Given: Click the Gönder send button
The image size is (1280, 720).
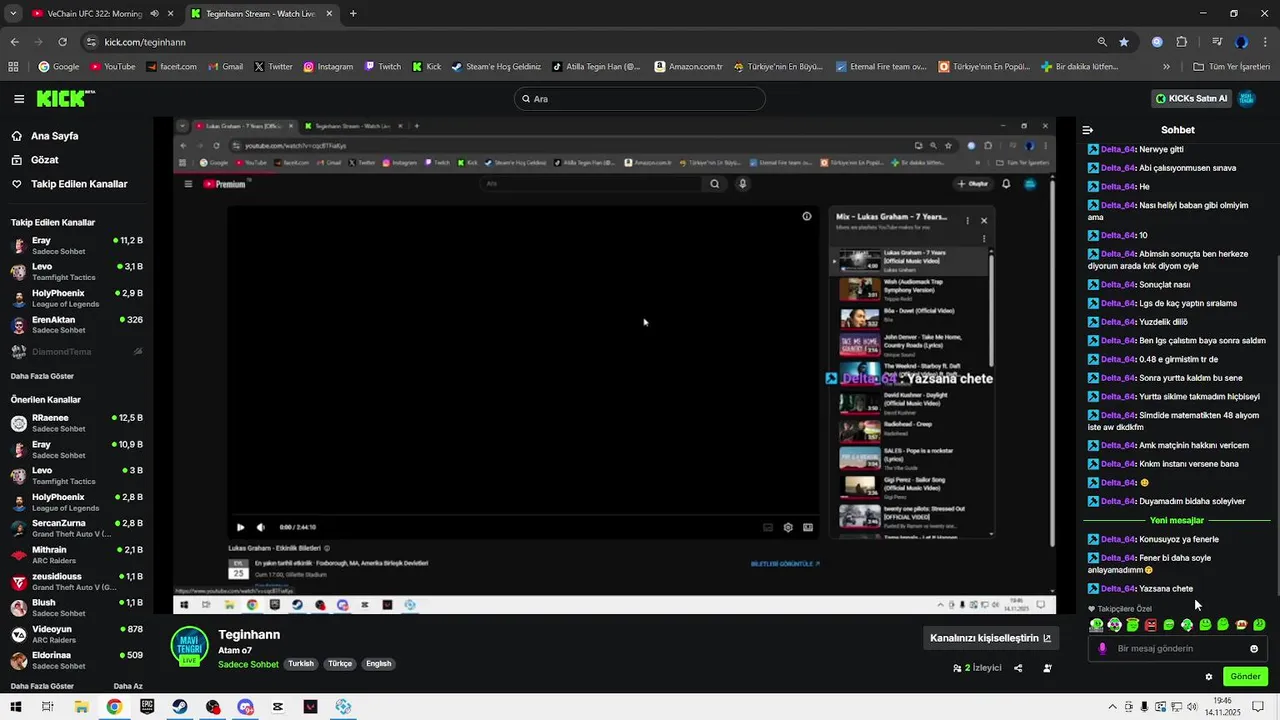Looking at the screenshot, I should coord(1245,677).
